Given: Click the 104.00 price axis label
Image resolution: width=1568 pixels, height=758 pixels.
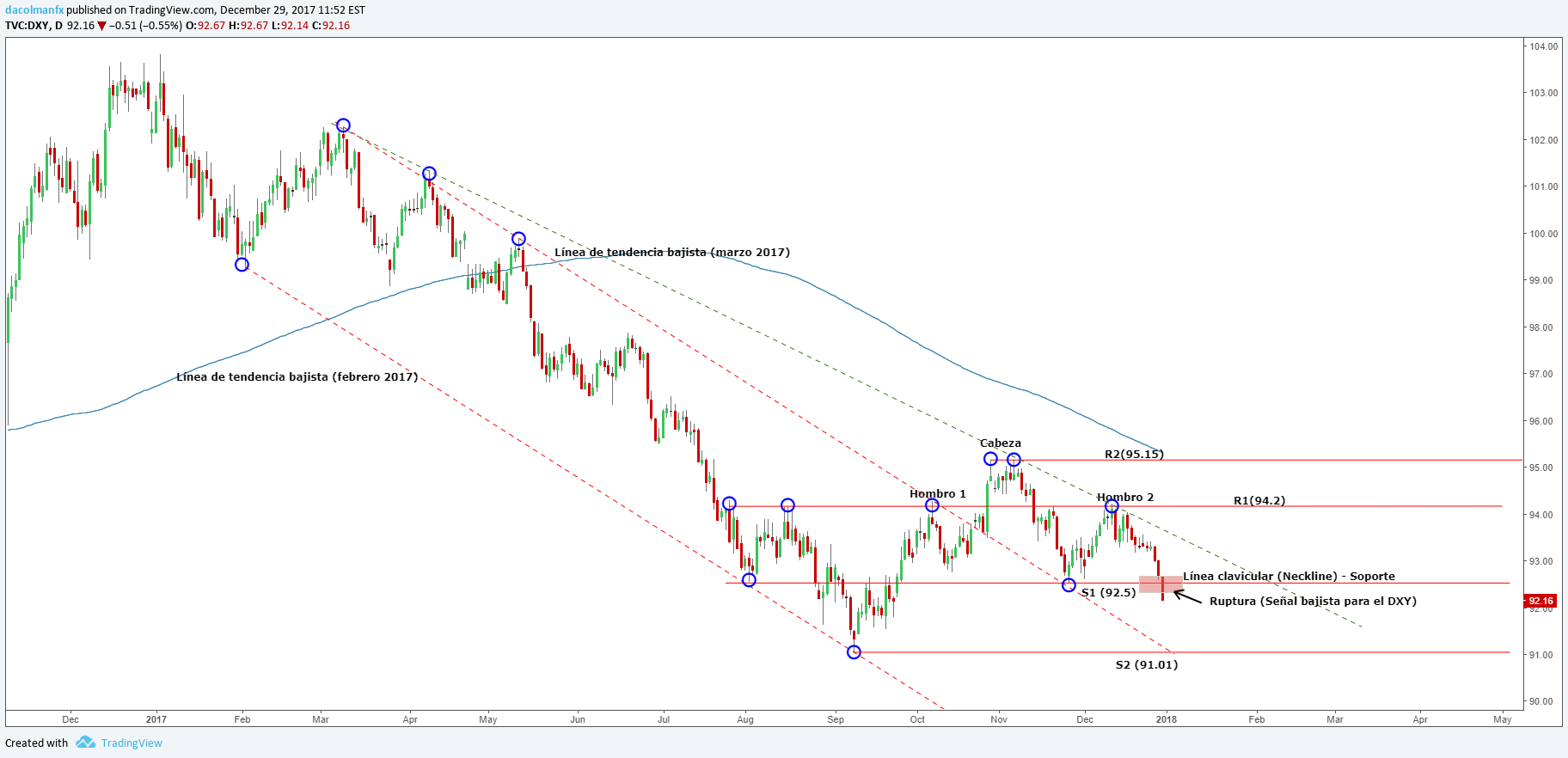Looking at the screenshot, I should click(1544, 46).
